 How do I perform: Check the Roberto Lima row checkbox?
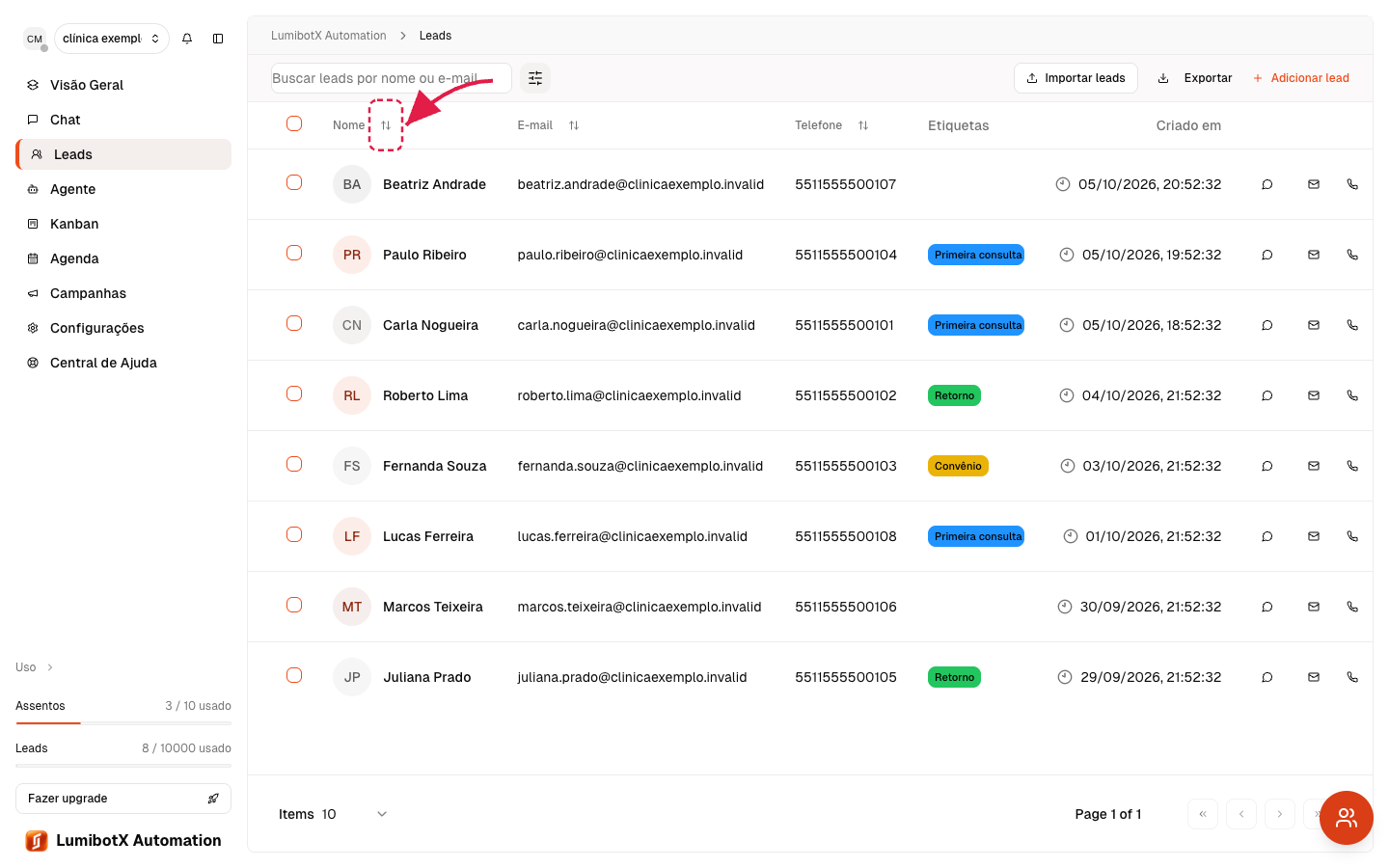click(294, 393)
